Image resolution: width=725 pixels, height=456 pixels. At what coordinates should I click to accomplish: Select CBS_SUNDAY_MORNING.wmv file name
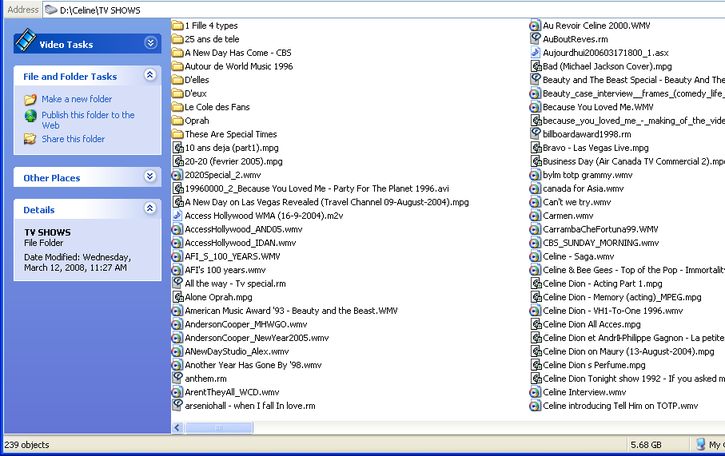601,243
